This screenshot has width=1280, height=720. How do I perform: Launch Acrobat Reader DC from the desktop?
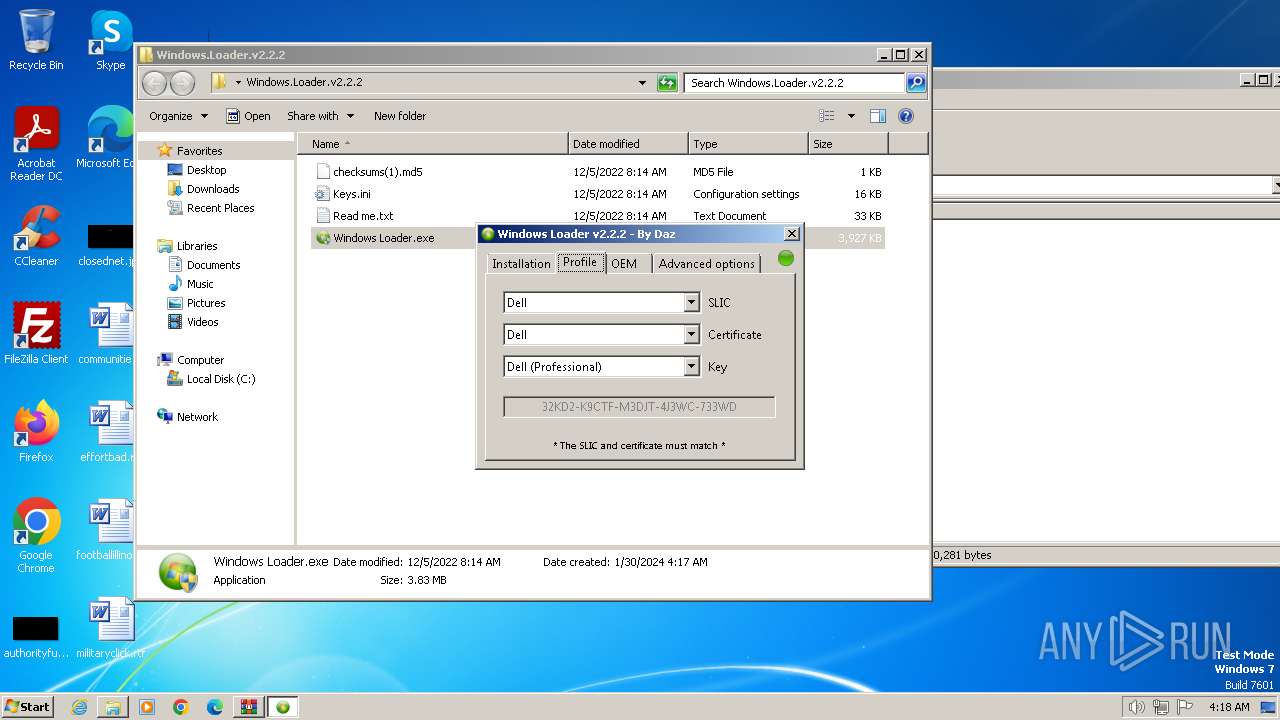(36, 145)
